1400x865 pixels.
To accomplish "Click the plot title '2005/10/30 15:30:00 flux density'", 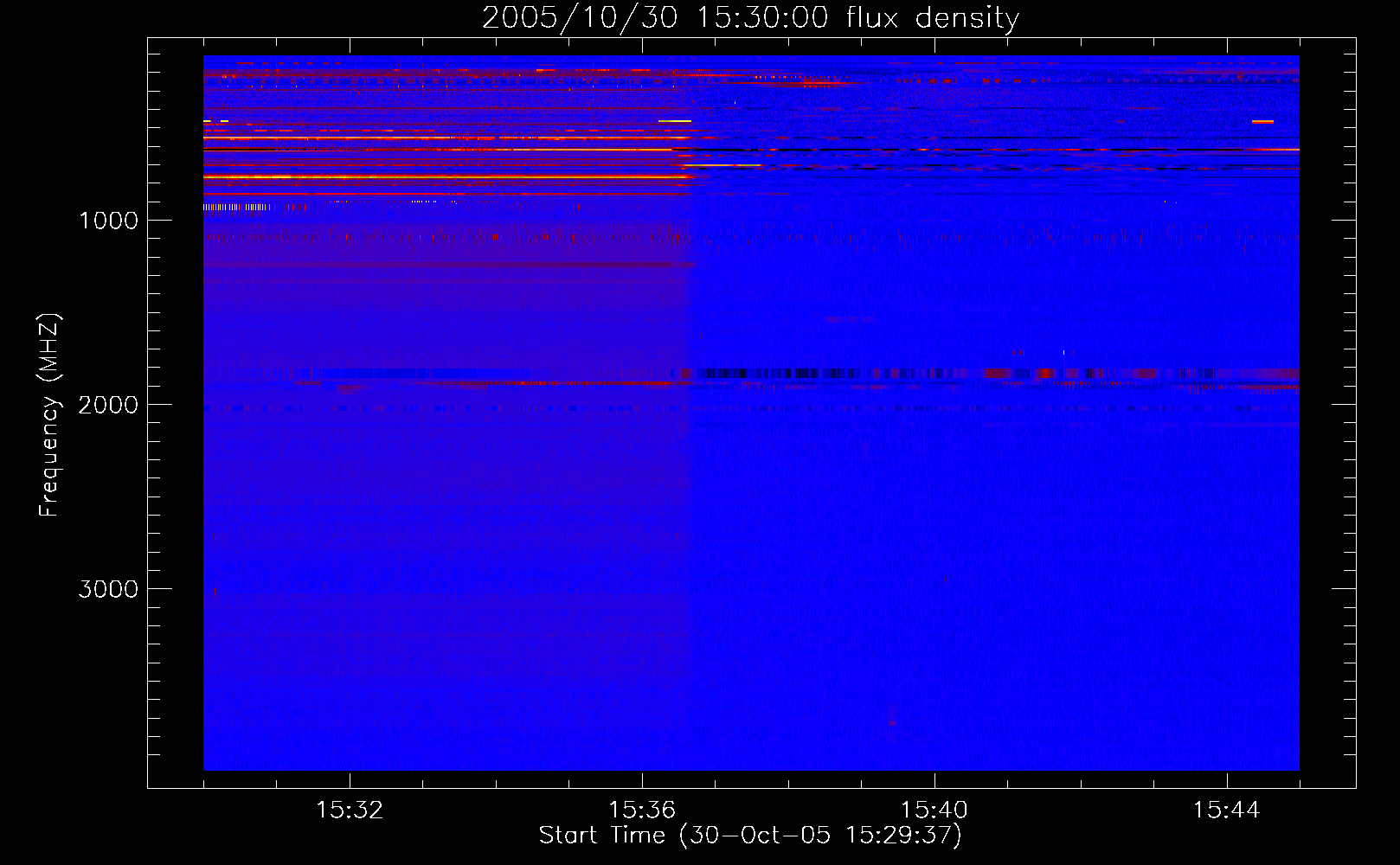I will (x=750, y=17).
